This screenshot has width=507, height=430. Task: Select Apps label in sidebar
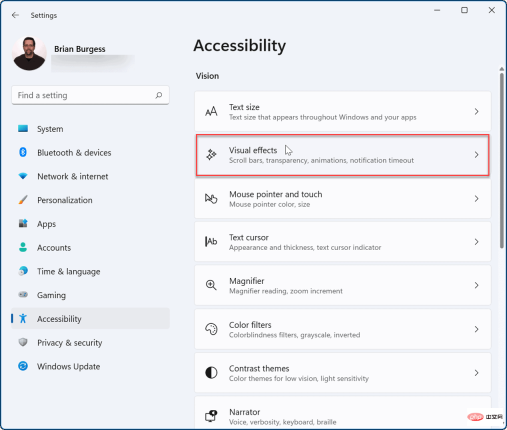46,224
